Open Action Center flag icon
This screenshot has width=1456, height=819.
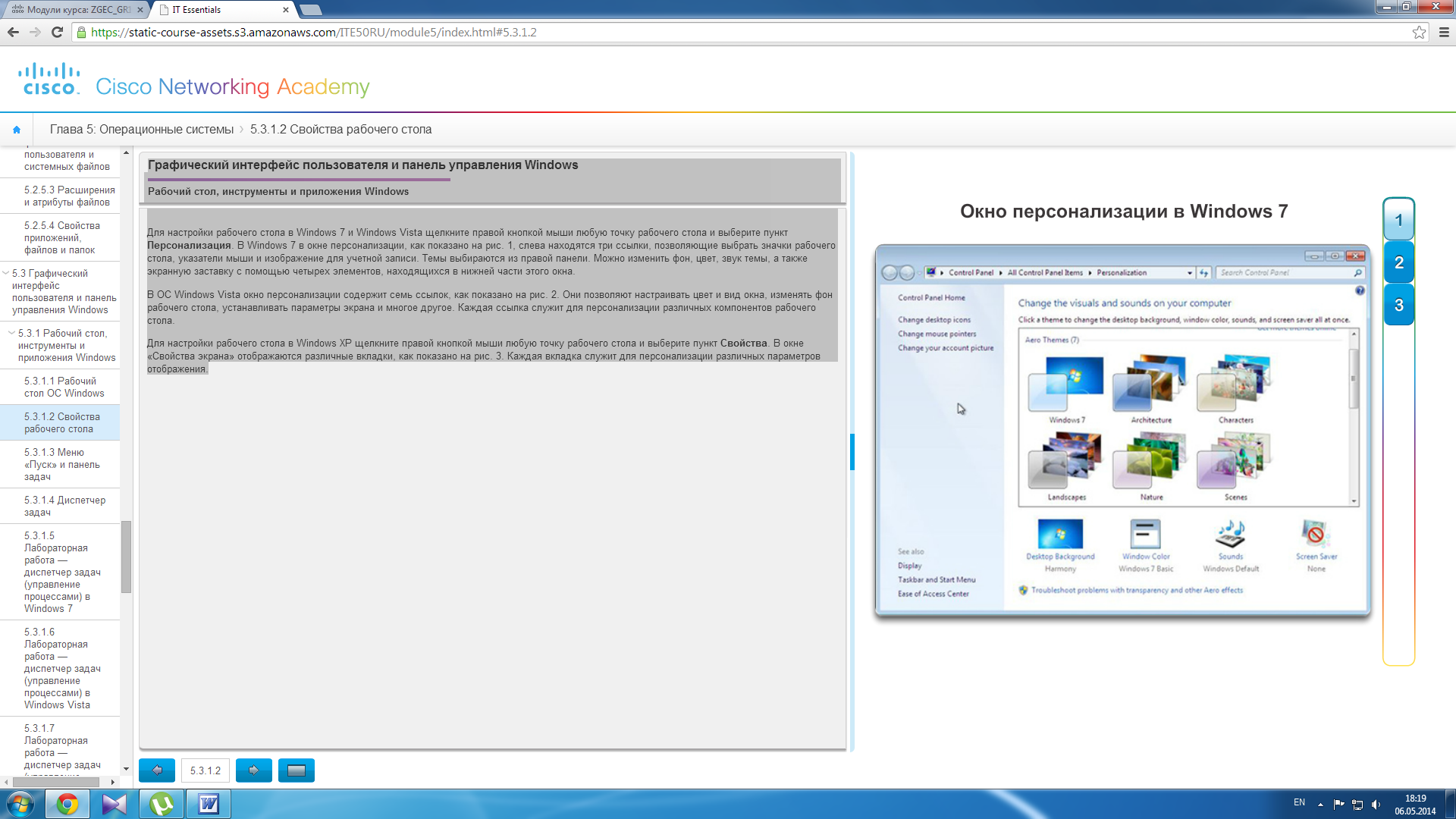1338,804
